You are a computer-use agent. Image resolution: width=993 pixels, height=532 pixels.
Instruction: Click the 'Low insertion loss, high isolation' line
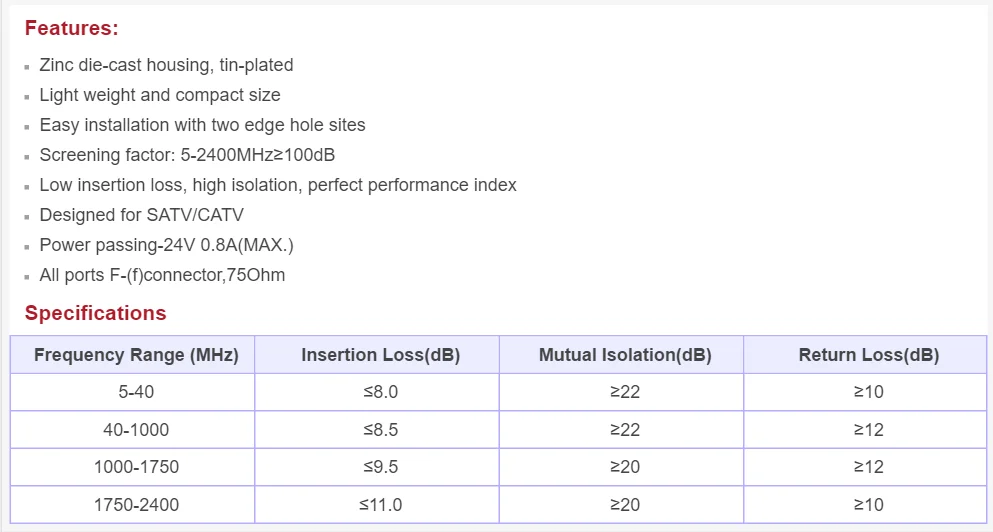(x=278, y=185)
